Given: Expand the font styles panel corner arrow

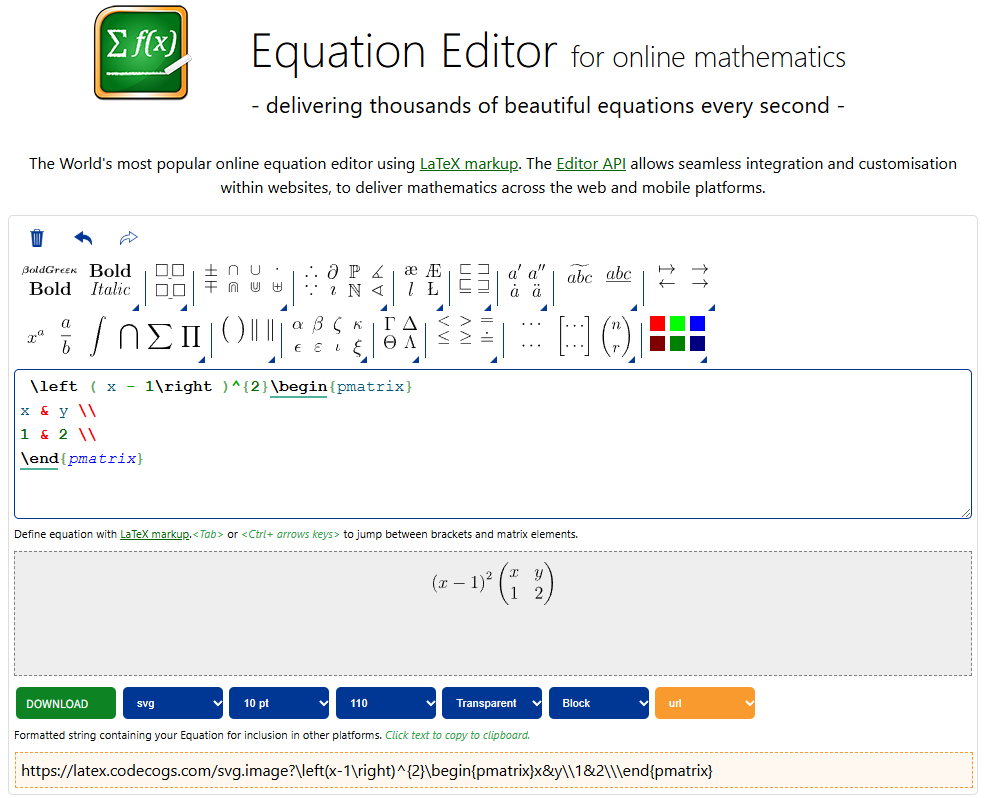Looking at the screenshot, I should click(x=136, y=307).
